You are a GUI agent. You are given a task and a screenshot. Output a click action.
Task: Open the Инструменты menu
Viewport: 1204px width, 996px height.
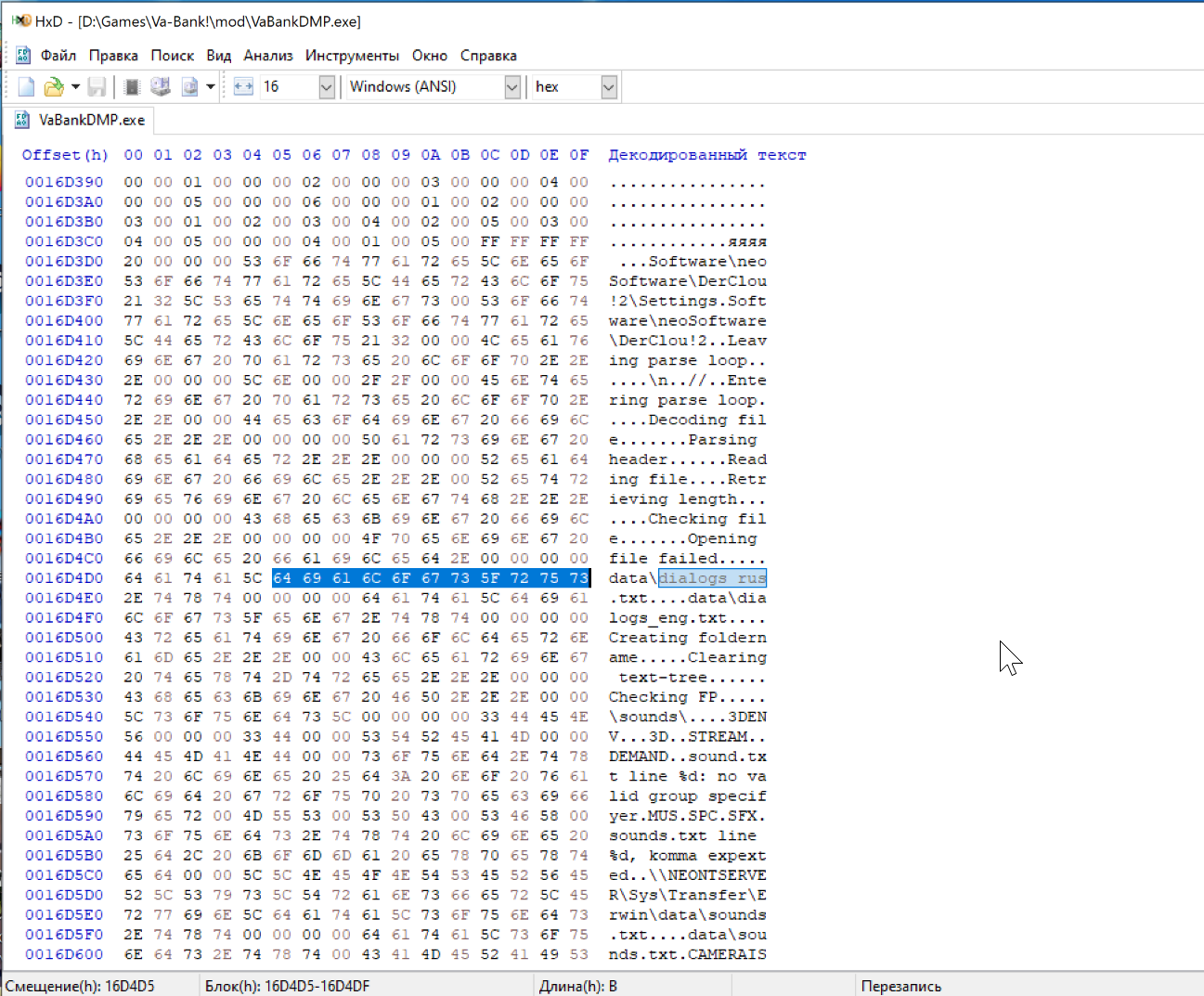(352, 56)
